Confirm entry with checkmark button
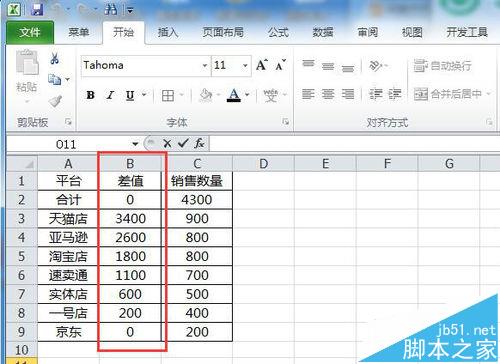 pyautogui.click(x=183, y=144)
